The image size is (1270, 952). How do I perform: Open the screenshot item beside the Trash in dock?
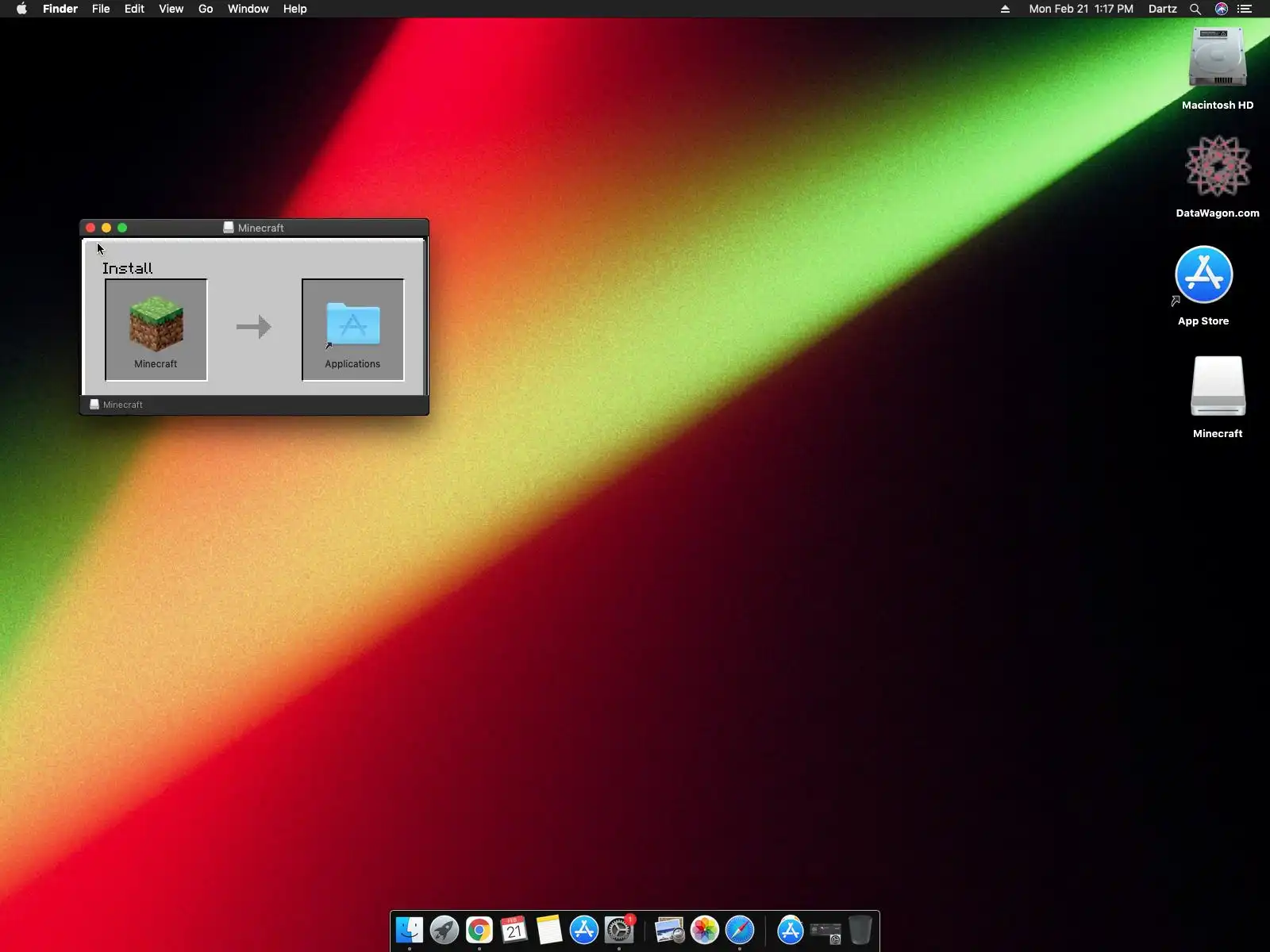coord(825,931)
